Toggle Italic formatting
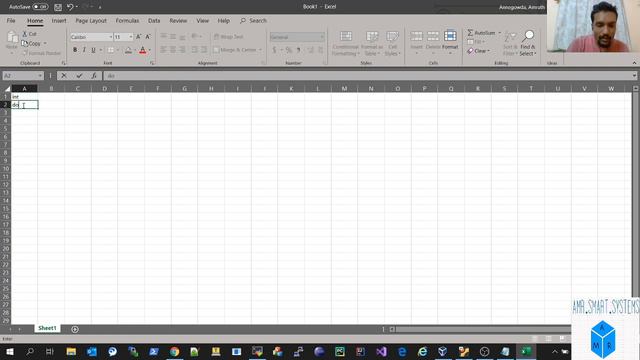The height and width of the screenshot is (360, 640). (84, 50)
